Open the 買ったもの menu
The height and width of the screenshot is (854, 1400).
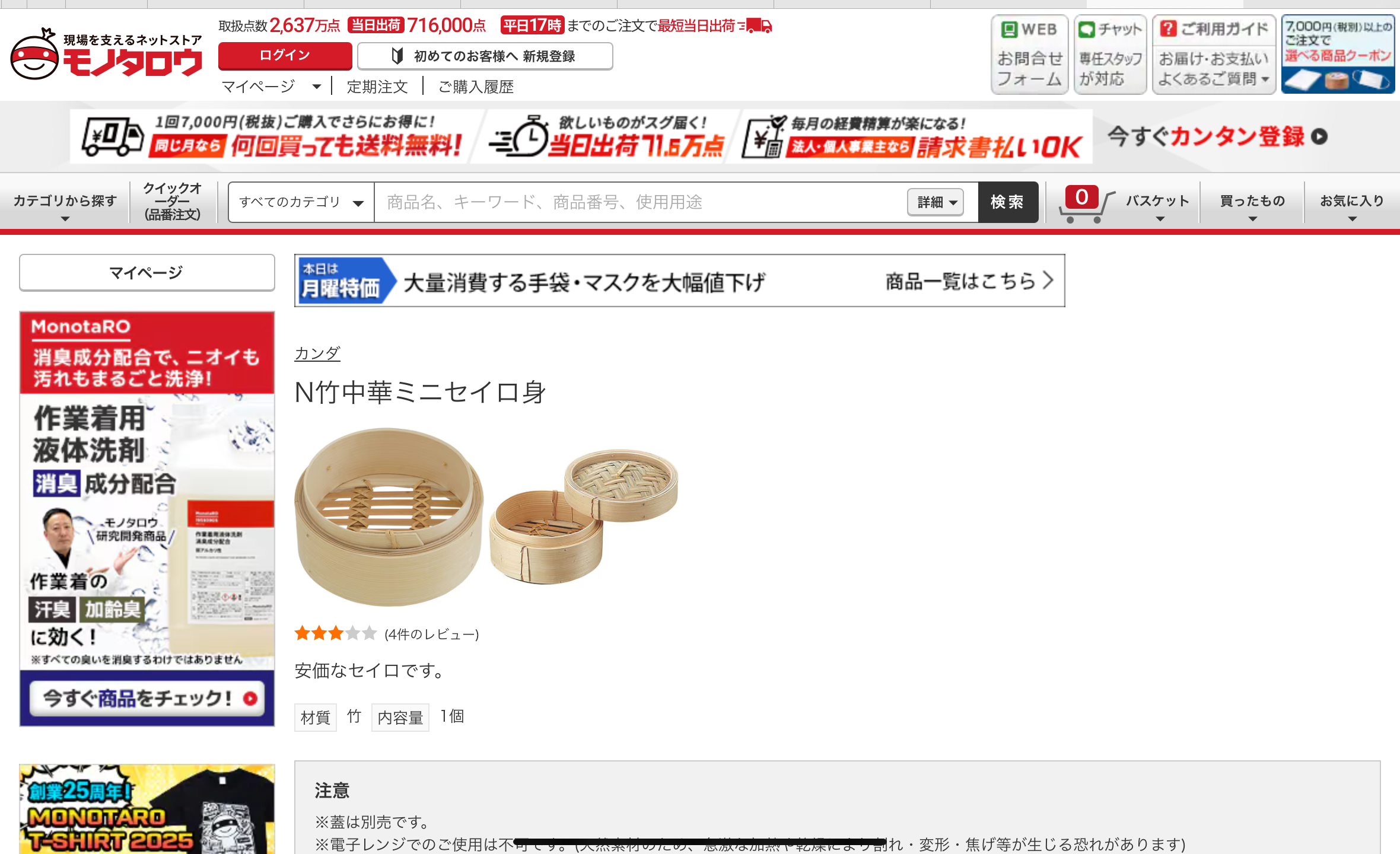tap(1252, 203)
